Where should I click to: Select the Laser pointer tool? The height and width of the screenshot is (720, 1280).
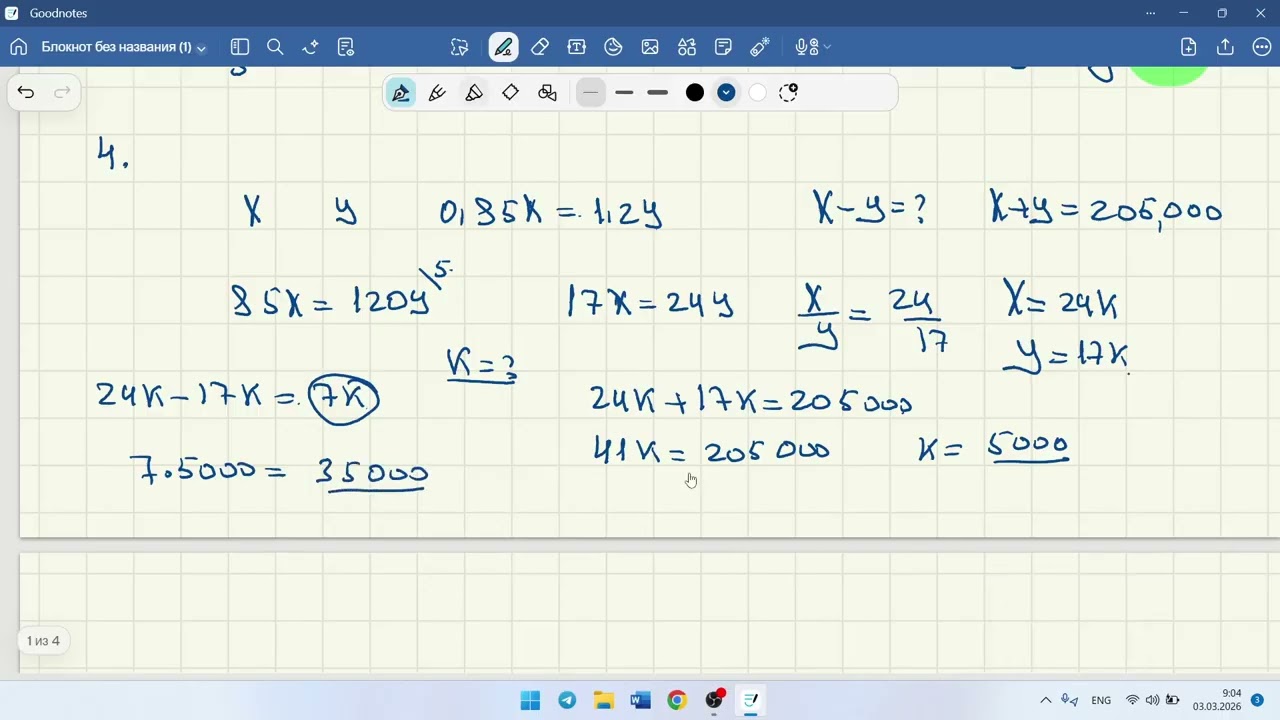tap(760, 47)
